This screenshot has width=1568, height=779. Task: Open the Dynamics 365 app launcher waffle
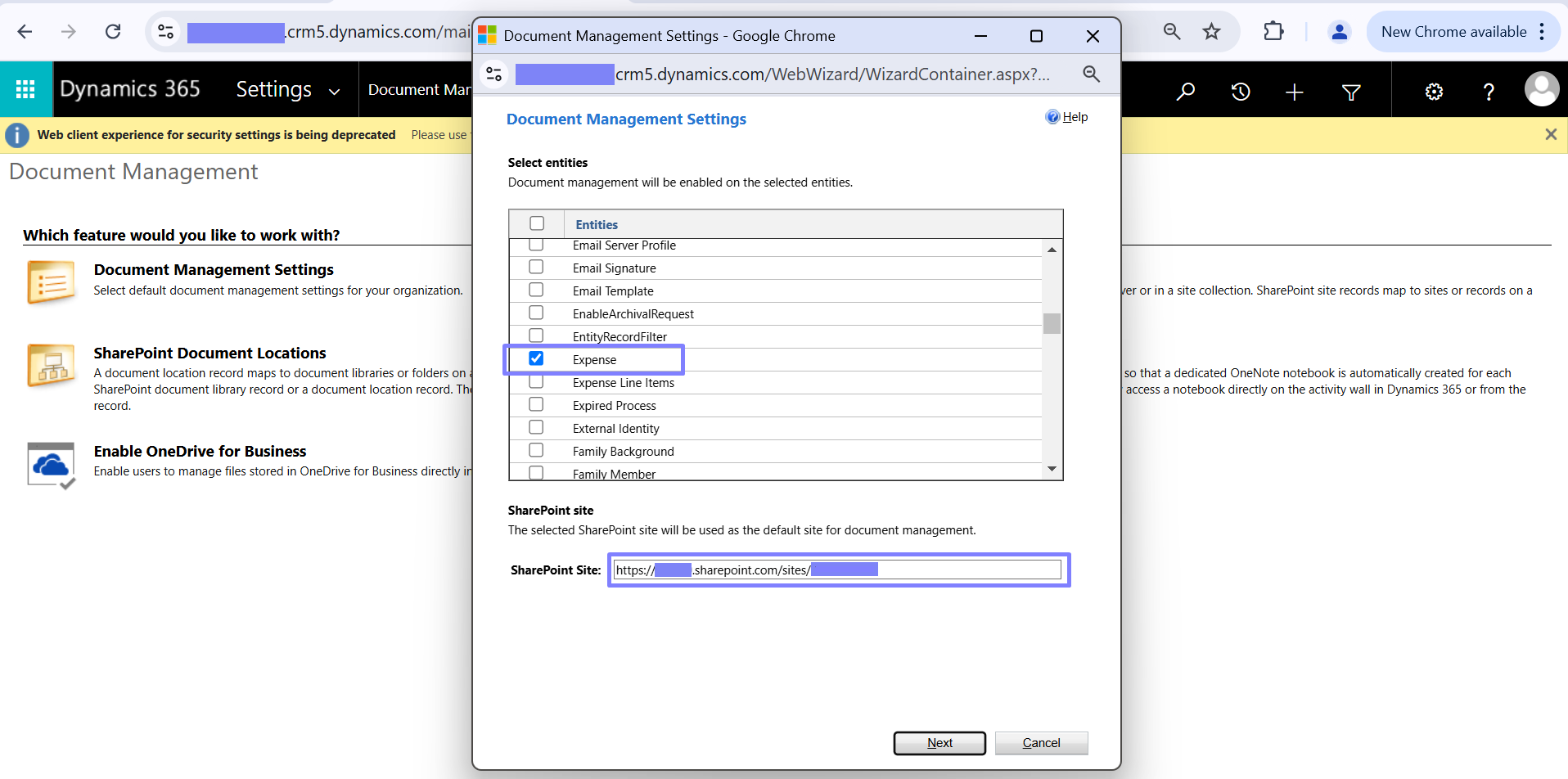click(25, 89)
